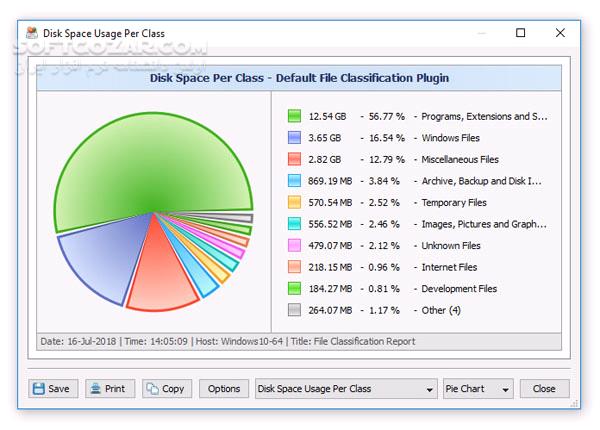This screenshot has width=600, height=430.
Task: Select the 'Internet Files' legend label
Action: [x=449, y=267]
